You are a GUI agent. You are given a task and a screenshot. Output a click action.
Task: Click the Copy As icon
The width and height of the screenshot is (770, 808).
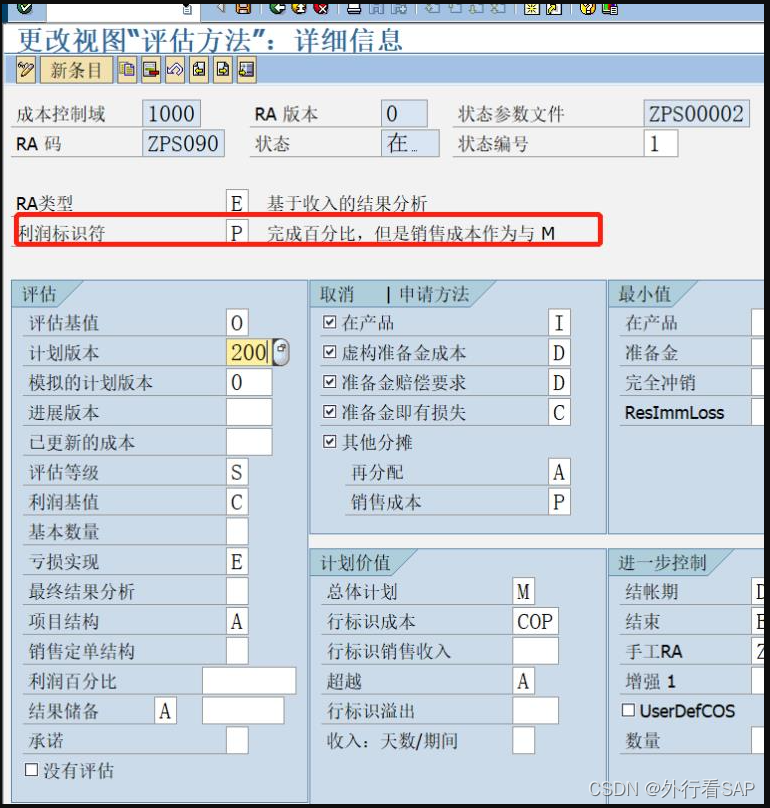(127, 70)
